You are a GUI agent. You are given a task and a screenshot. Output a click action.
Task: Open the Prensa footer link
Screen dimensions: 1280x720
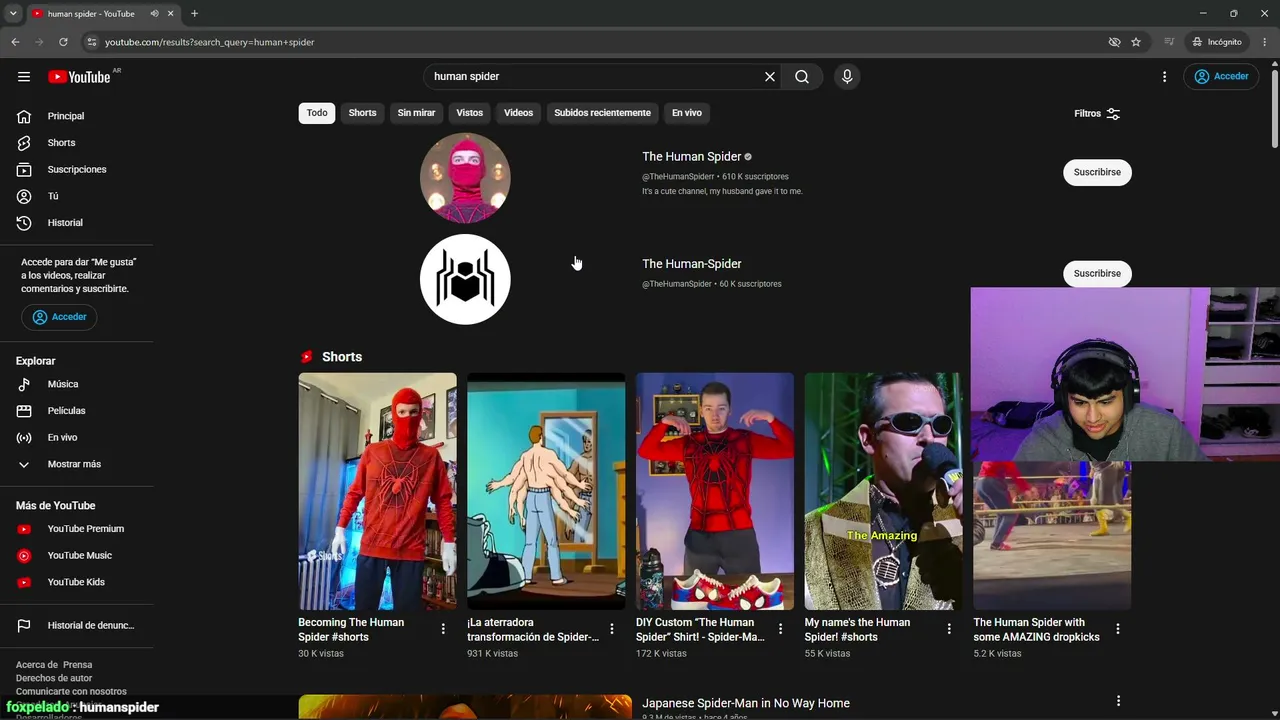tap(77, 665)
